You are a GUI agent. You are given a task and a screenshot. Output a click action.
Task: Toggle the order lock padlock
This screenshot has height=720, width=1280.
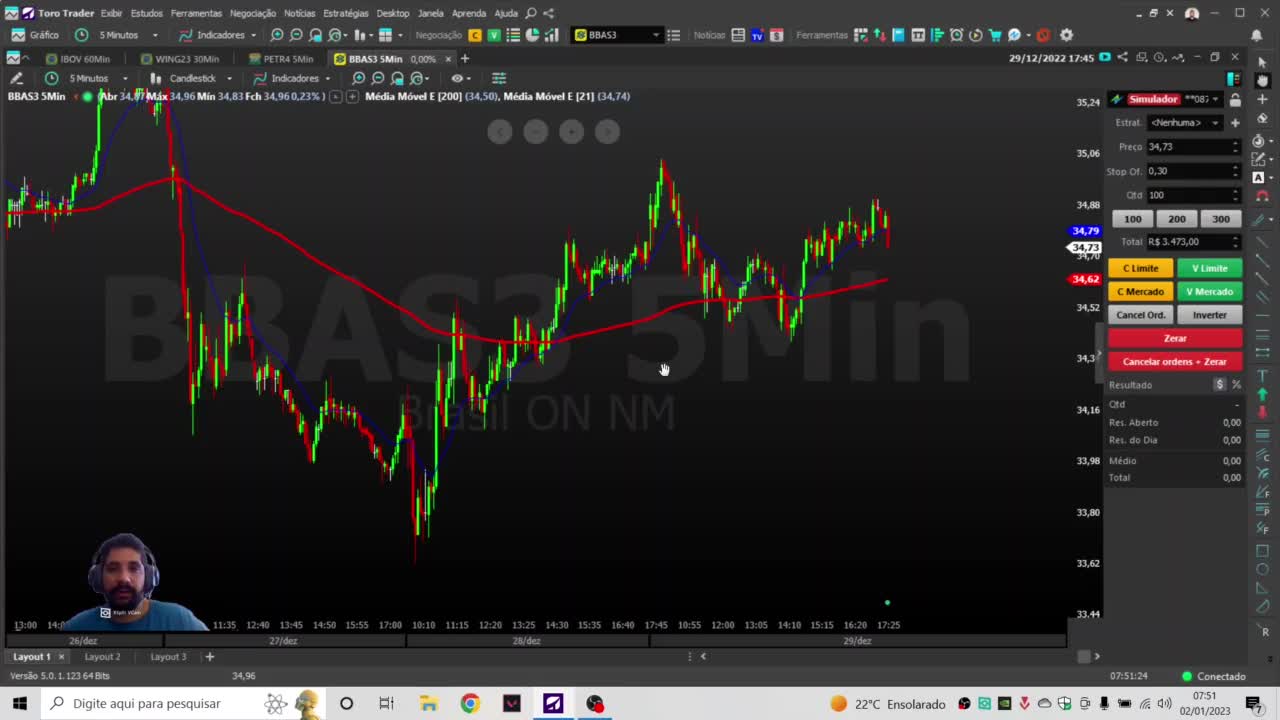point(1235,99)
